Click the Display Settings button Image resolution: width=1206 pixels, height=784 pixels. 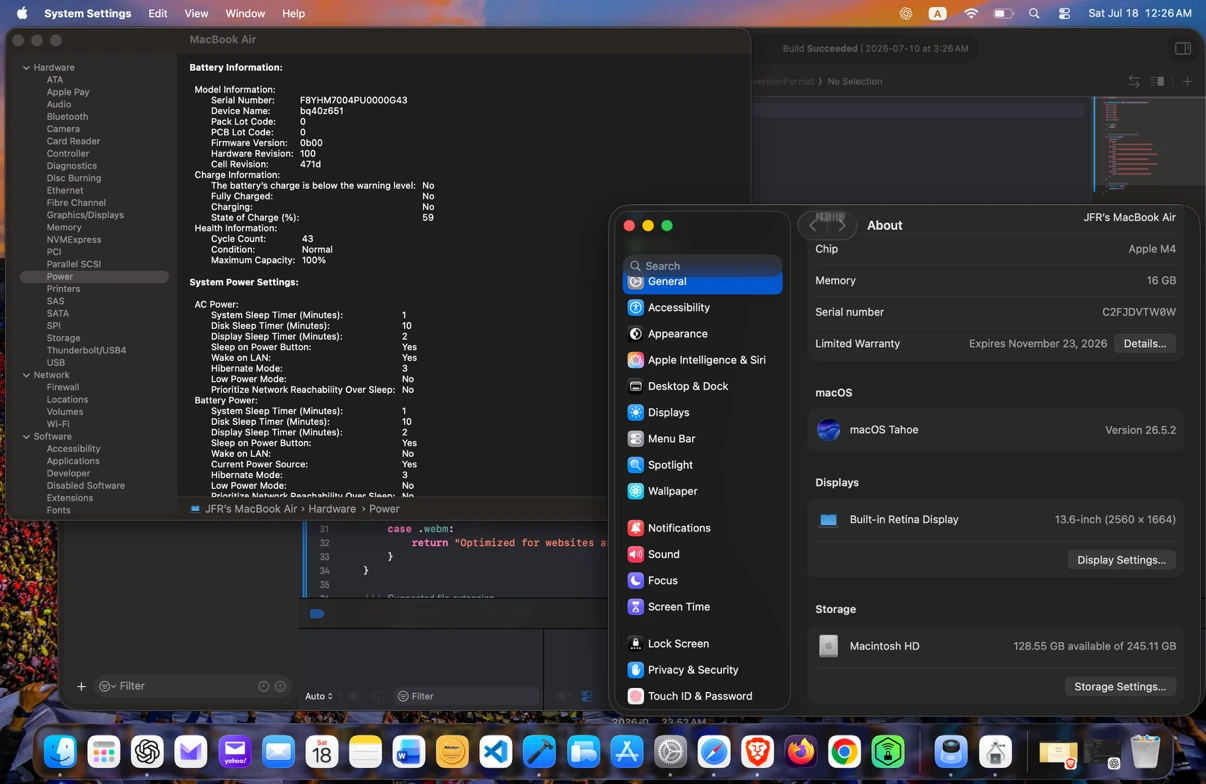(1121, 560)
